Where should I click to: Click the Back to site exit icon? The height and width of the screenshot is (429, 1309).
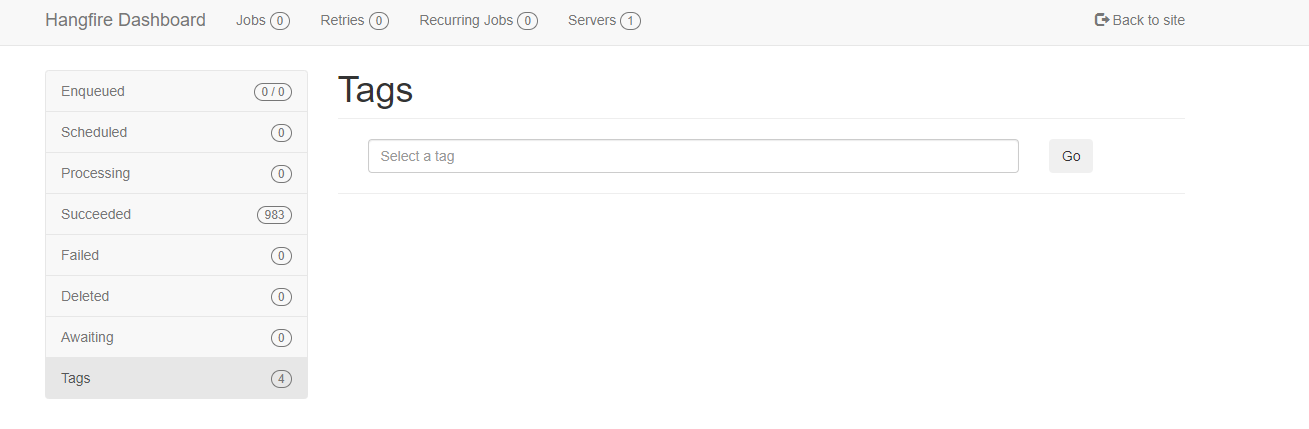point(1102,20)
